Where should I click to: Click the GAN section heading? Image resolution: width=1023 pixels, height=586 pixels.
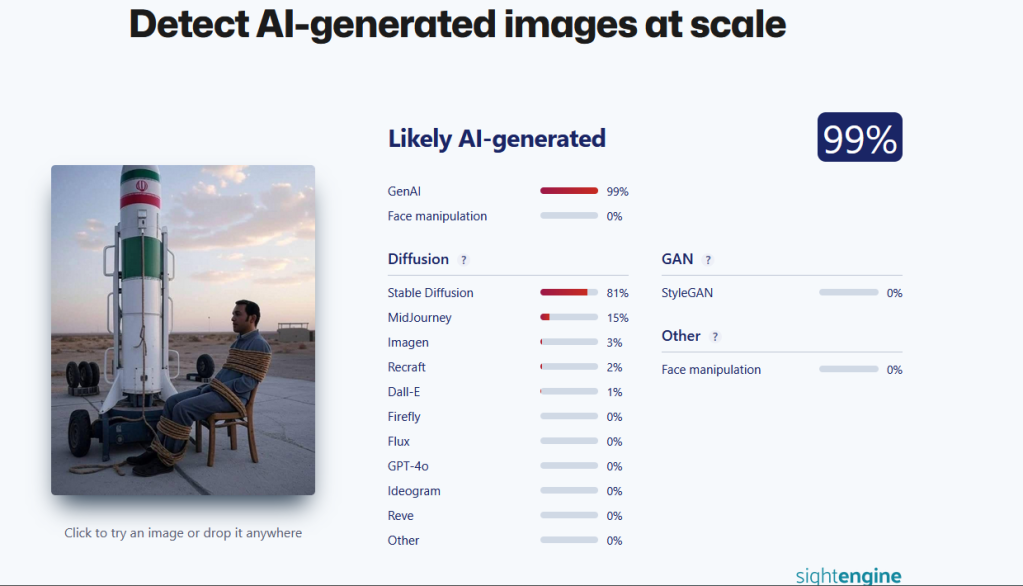coord(677,259)
